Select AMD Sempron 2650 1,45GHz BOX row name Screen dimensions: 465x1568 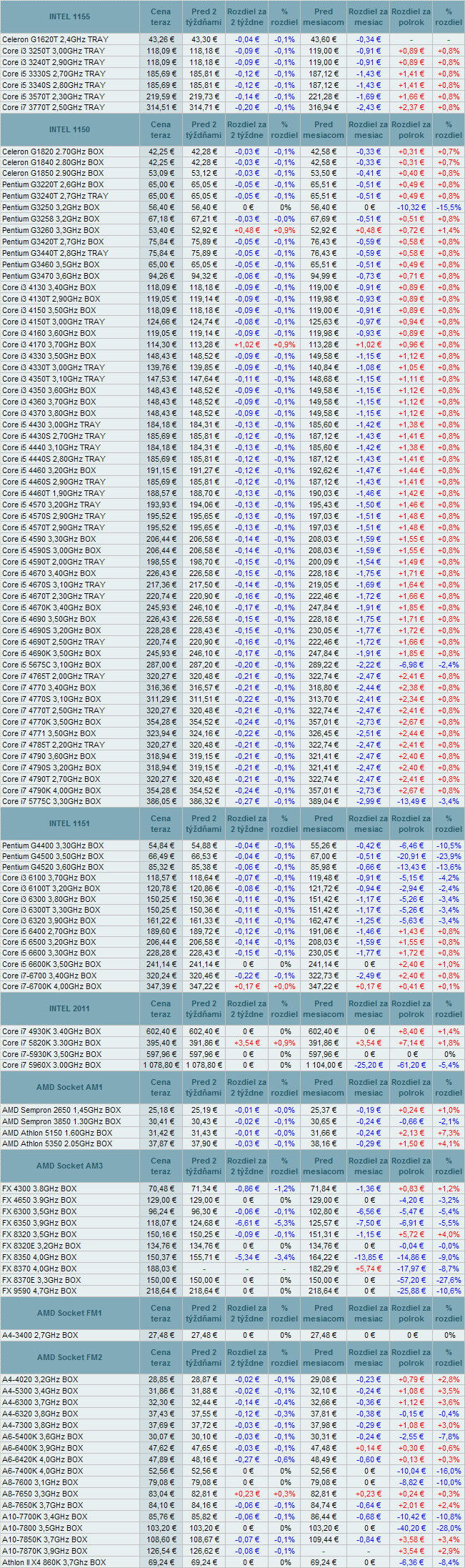point(61,1110)
